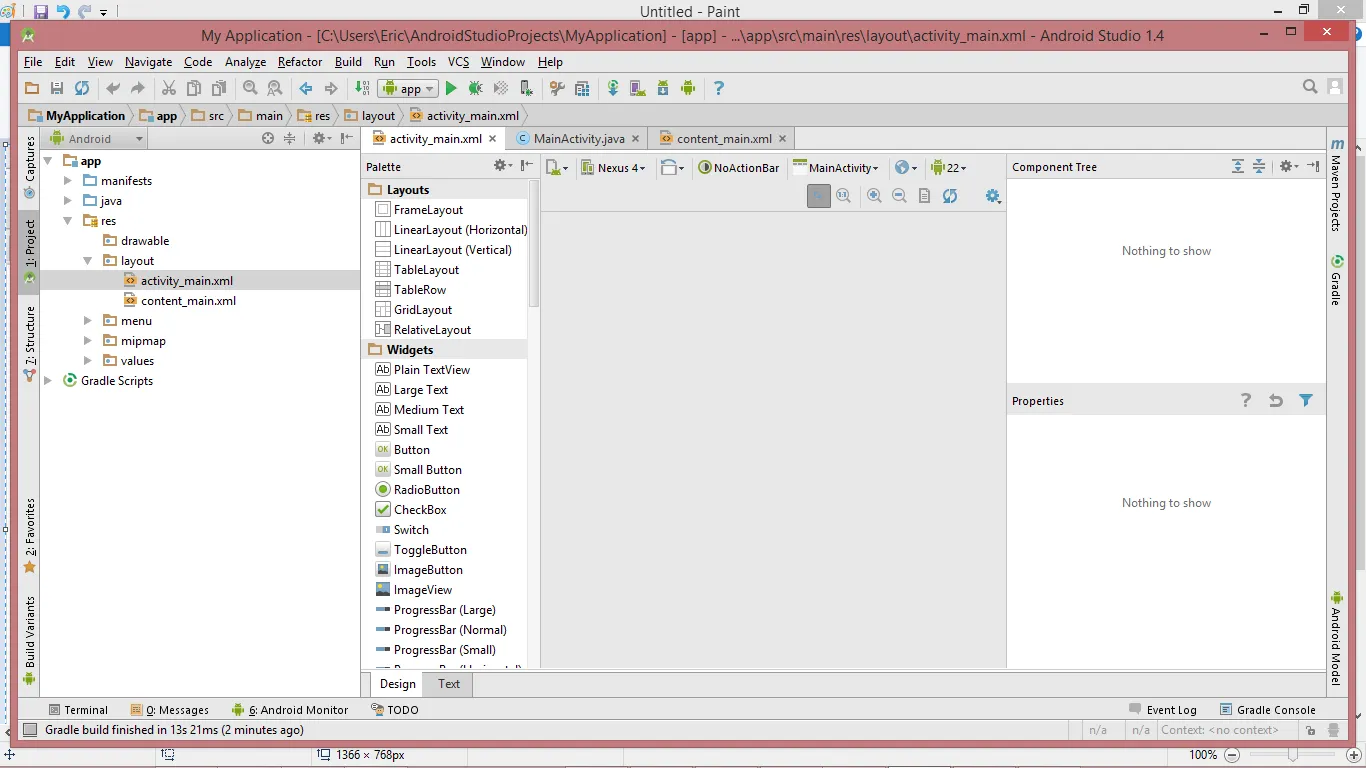
Task: Click Paint's zoom slider in the status bar
Action: pyautogui.click(x=1292, y=755)
